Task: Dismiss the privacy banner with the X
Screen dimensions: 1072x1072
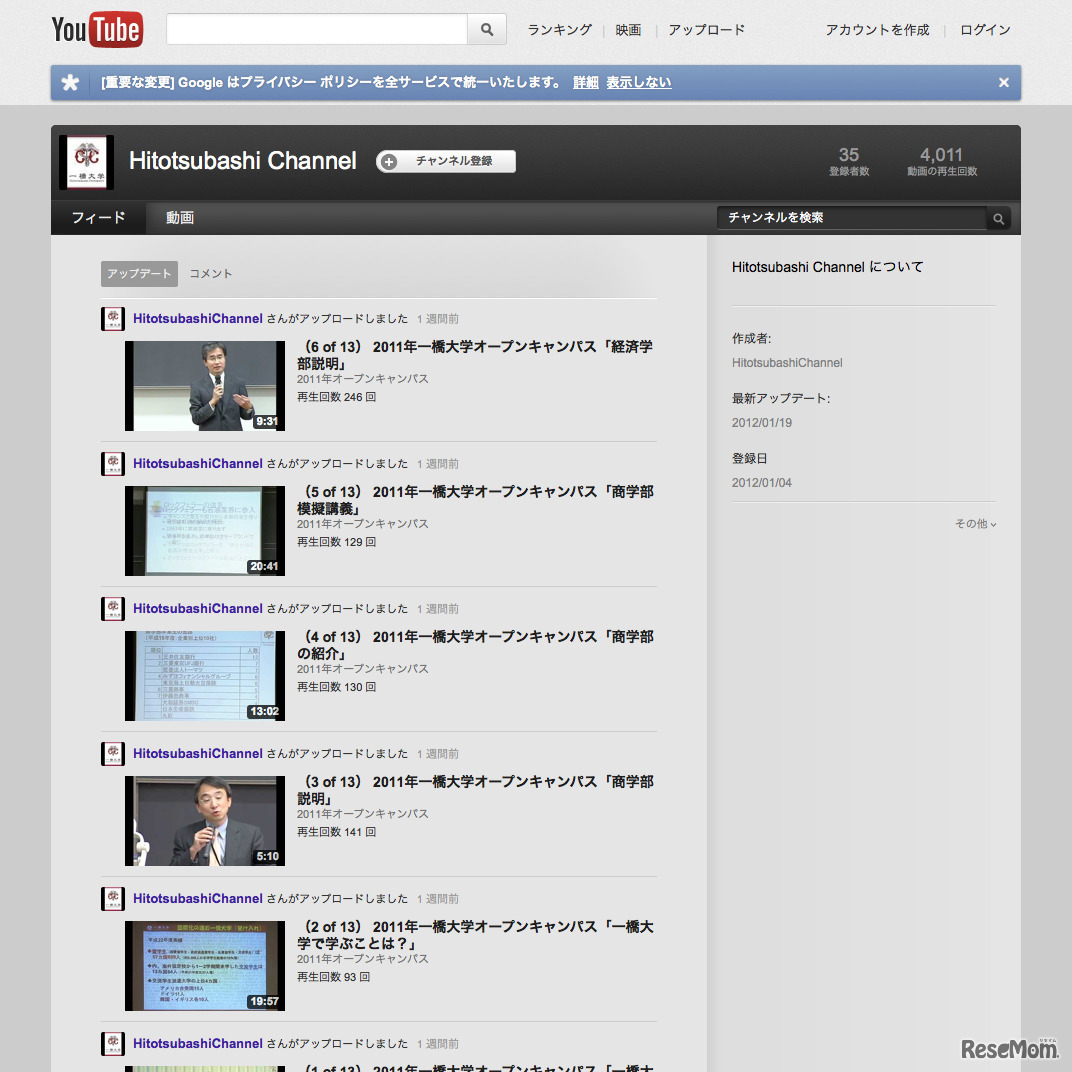Action: coord(1003,82)
